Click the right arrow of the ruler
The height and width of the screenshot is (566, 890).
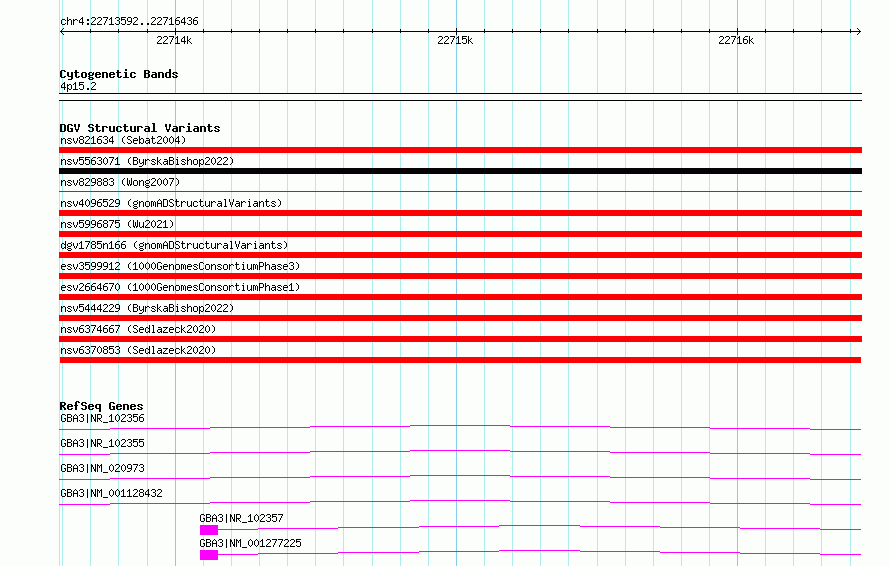[x=858, y=31]
